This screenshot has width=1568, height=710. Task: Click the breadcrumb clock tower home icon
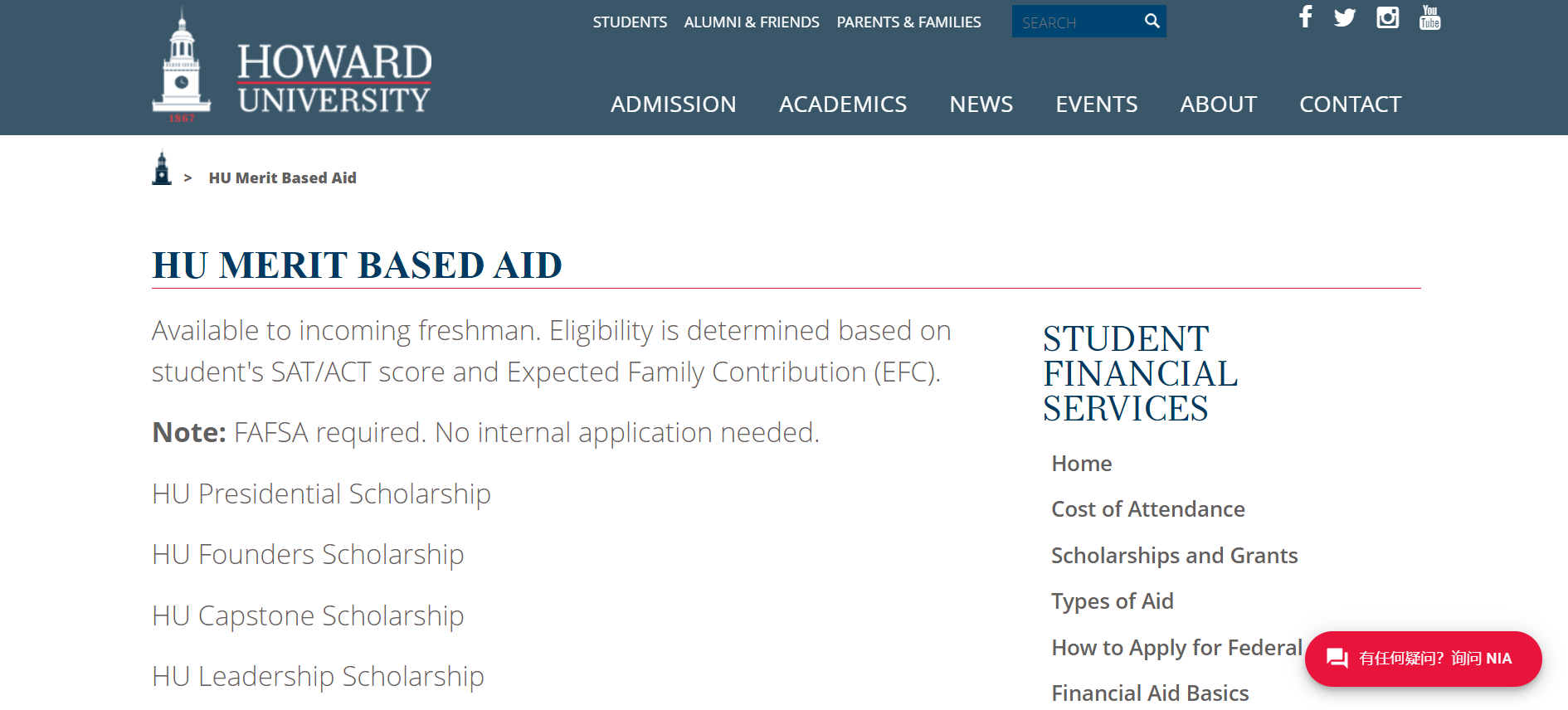pos(162,168)
